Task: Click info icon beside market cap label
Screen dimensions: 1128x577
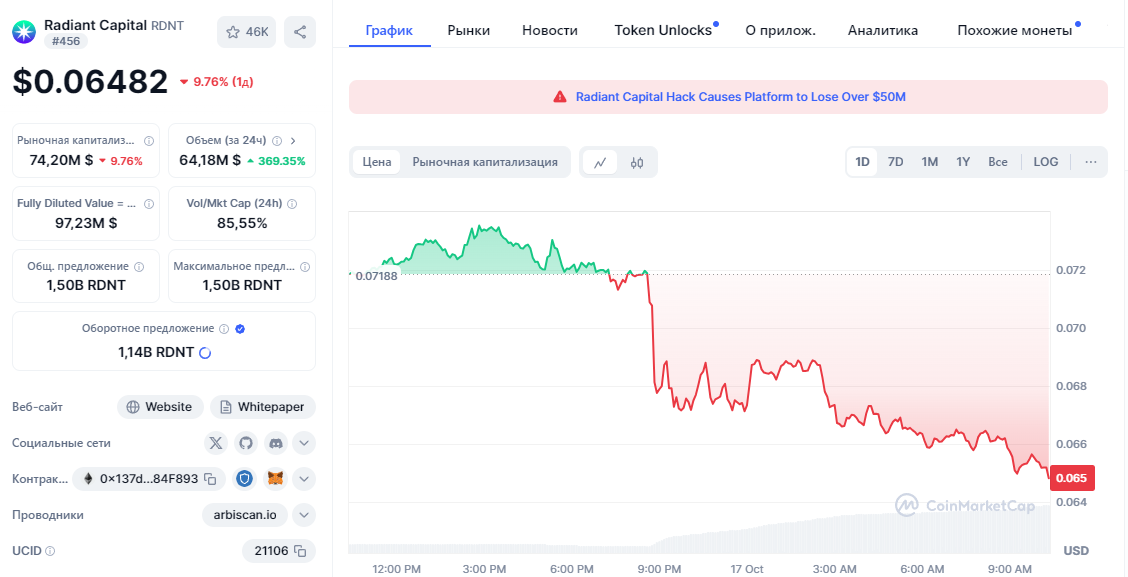Action: point(149,140)
